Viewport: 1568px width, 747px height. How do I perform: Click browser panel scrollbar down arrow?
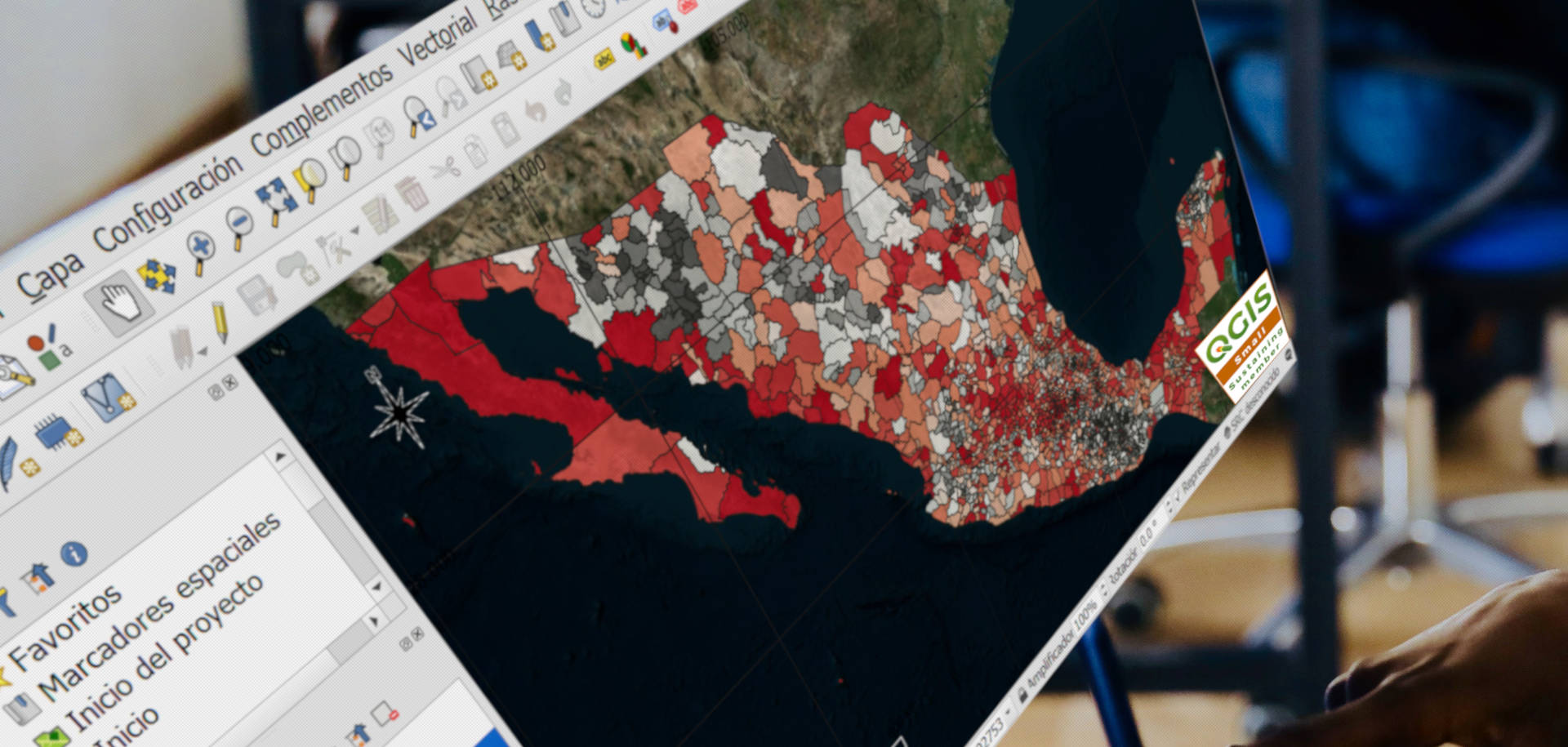point(376,586)
